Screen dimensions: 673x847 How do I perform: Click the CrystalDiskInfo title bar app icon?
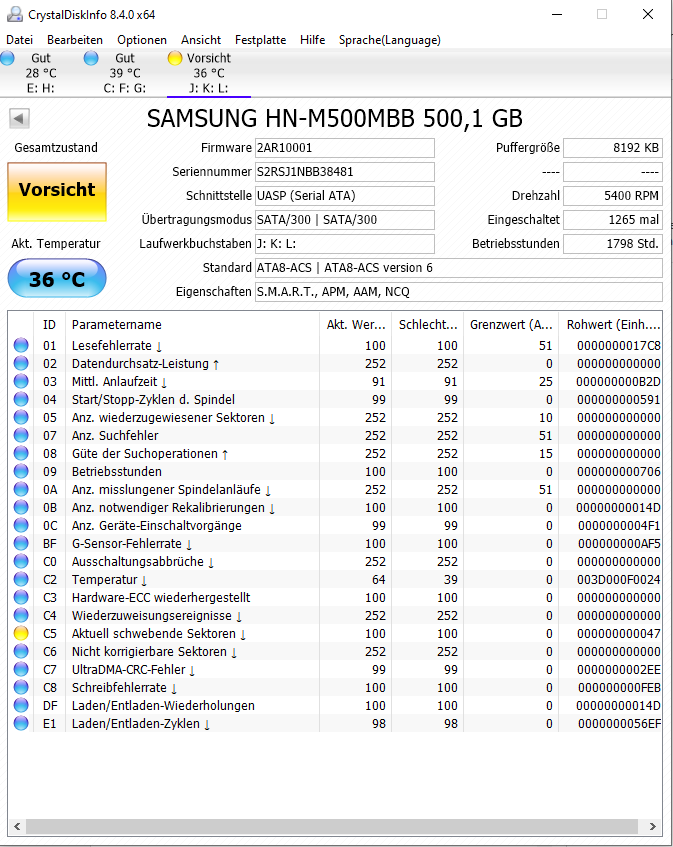coord(15,15)
